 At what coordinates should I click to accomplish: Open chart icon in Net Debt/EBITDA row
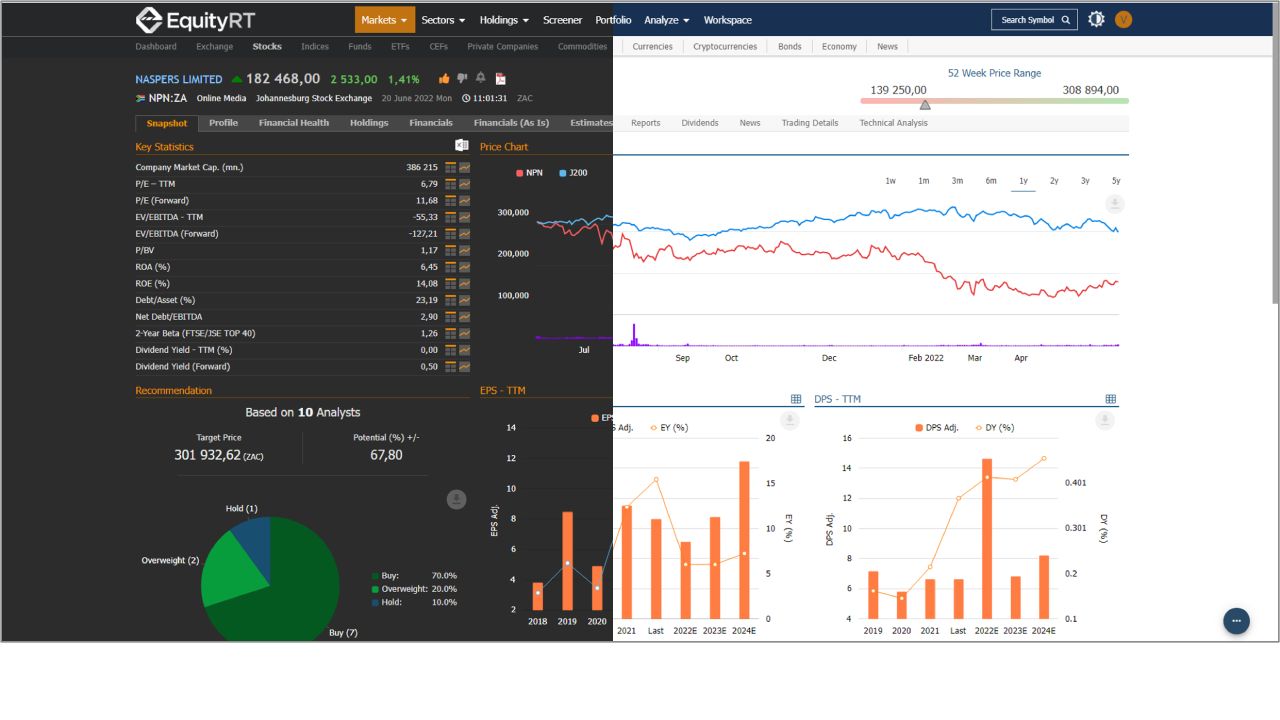pos(464,316)
